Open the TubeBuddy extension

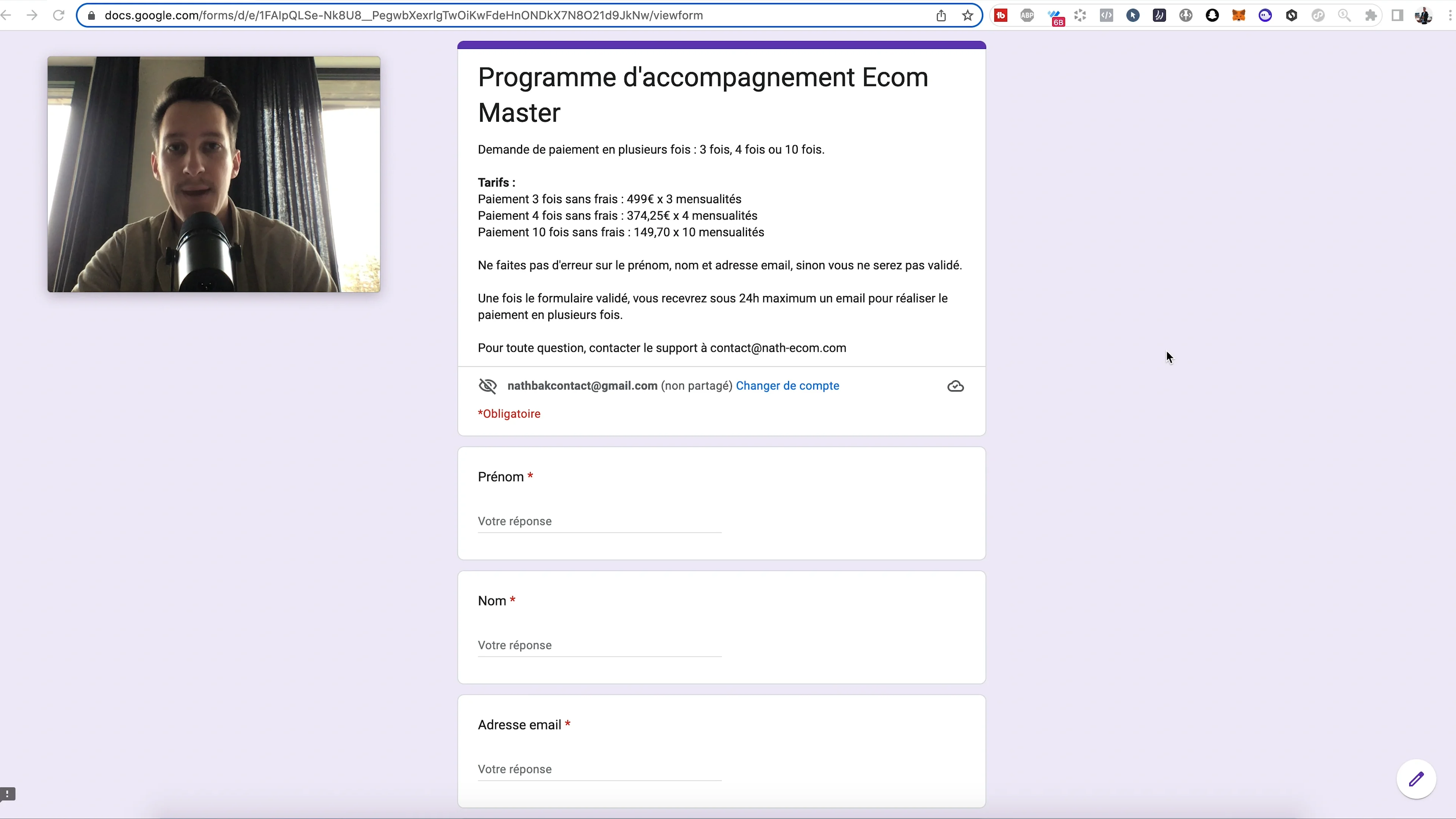pos(1001,15)
